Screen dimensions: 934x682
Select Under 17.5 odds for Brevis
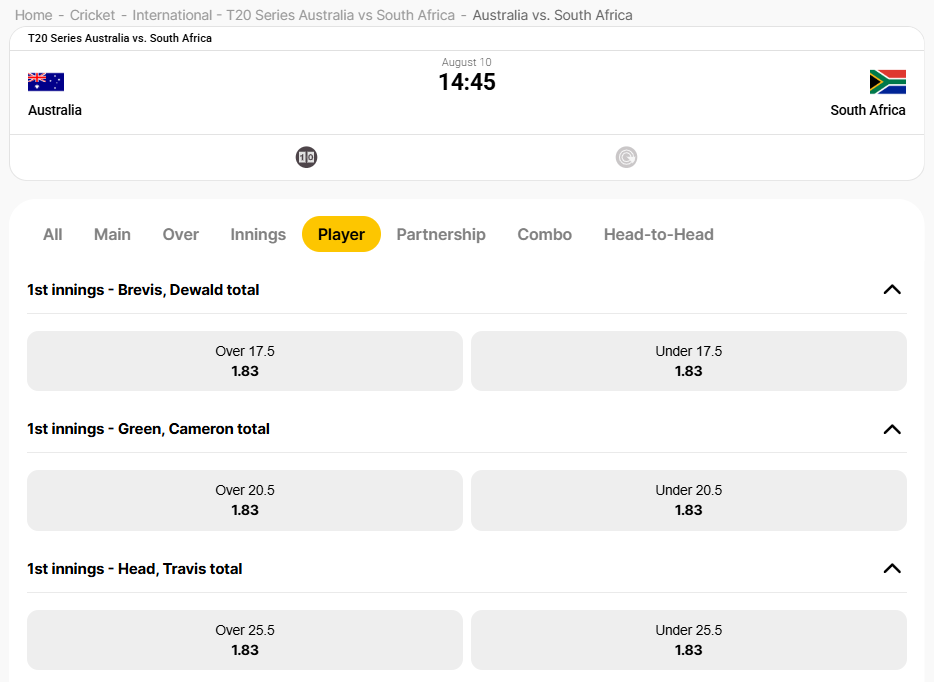[x=688, y=361]
